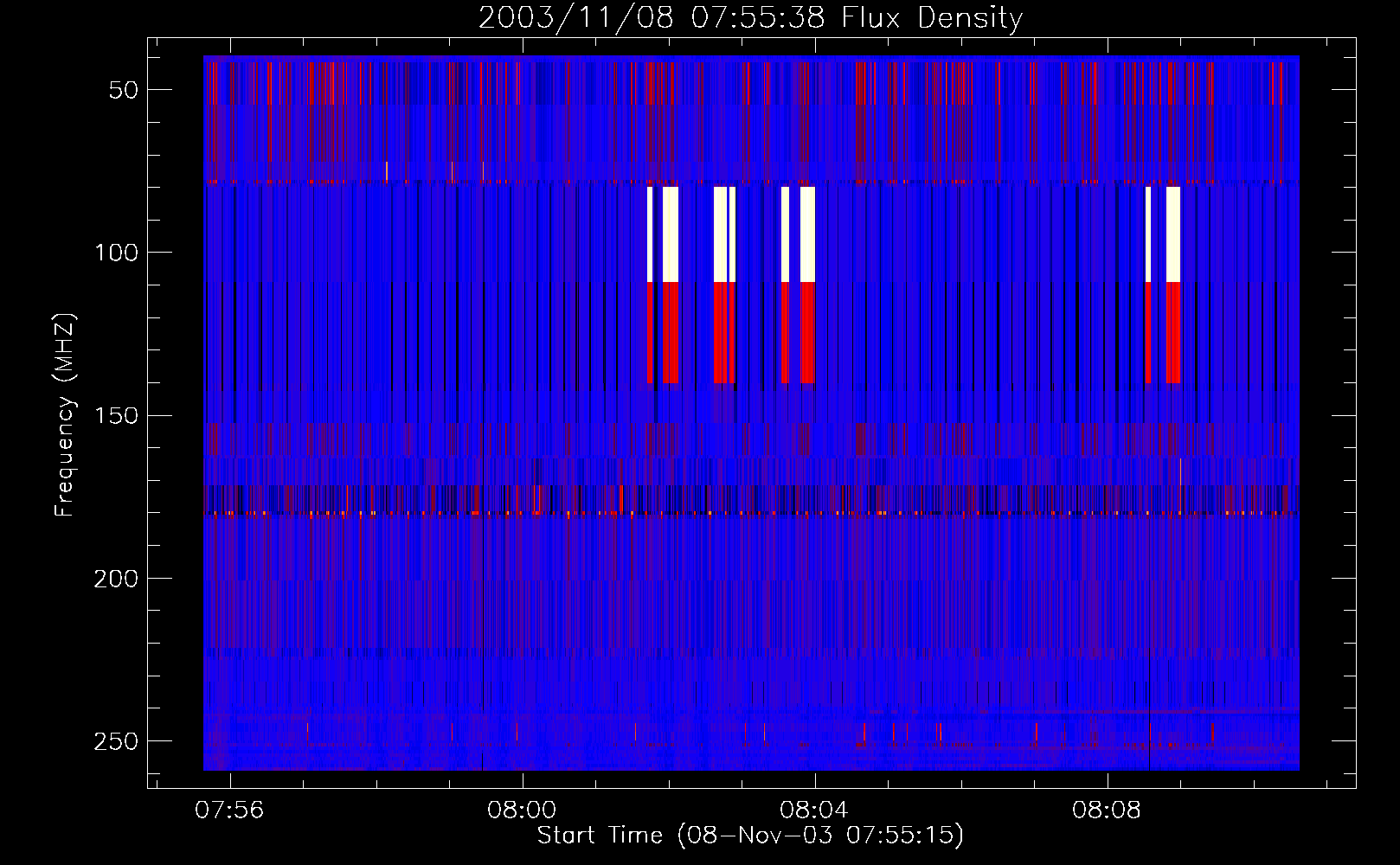
Task: Click the '08:08' time tick label
Action: pos(1107,811)
